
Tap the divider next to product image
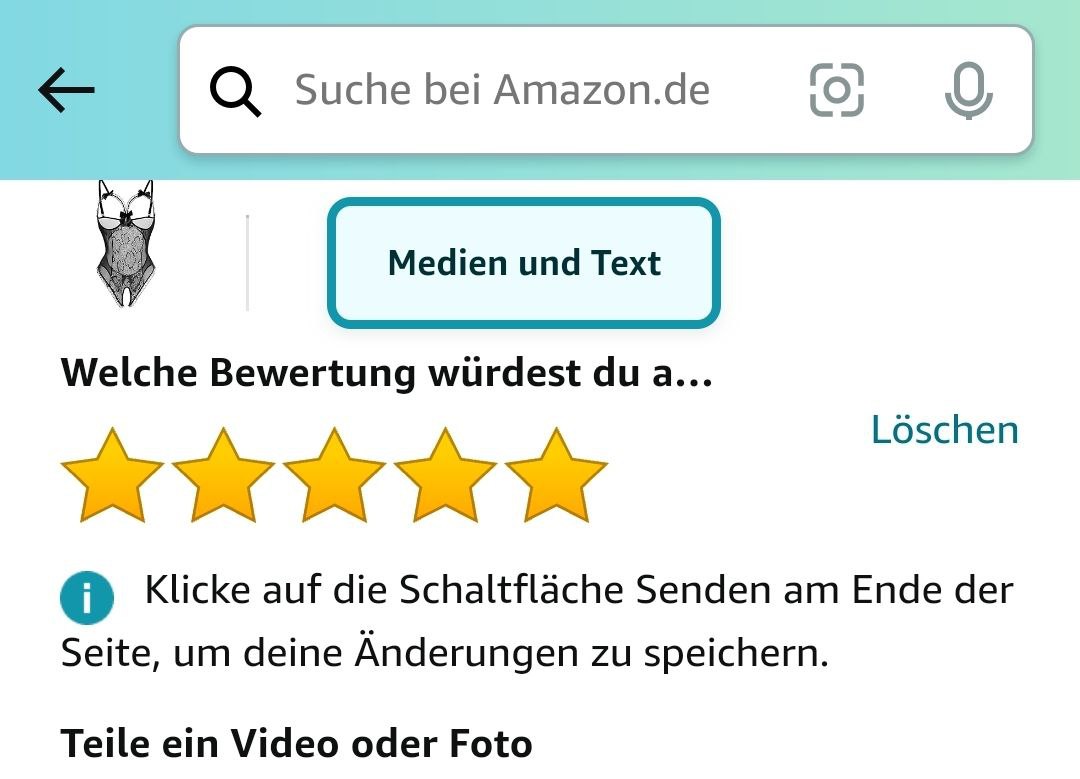[247, 262]
